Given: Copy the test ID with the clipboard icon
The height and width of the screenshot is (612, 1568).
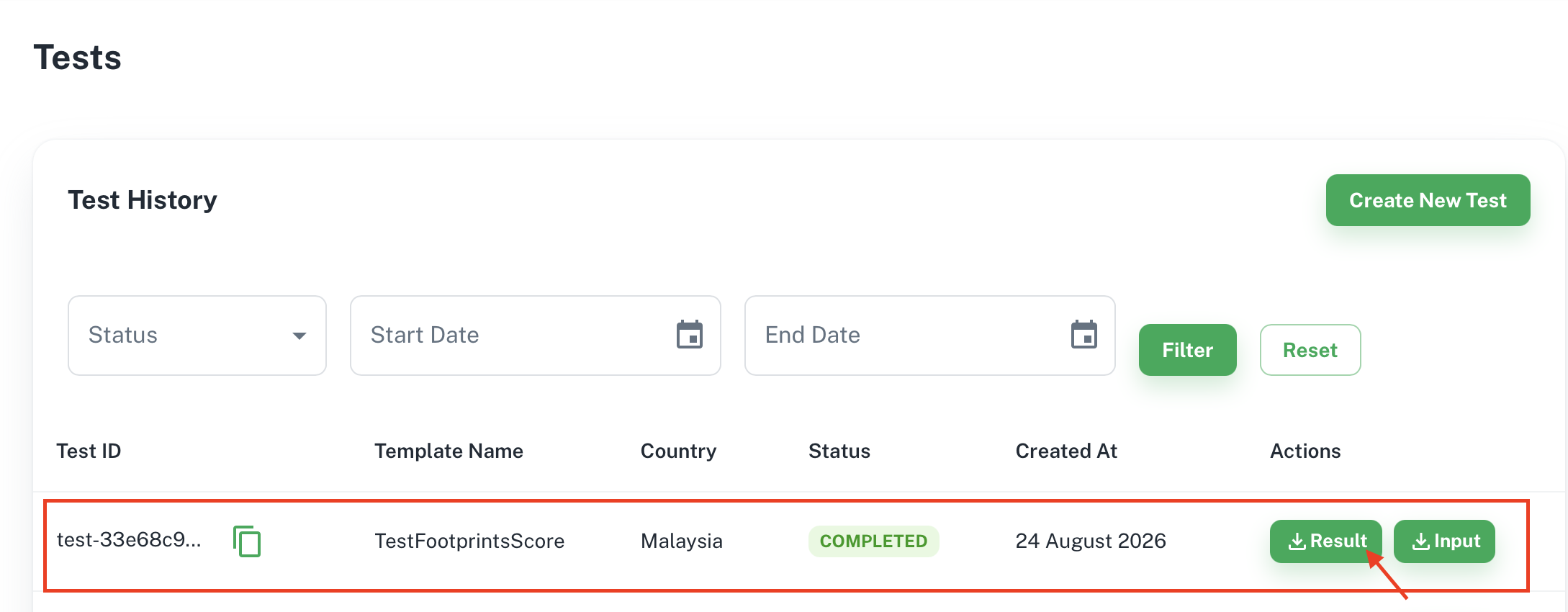Looking at the screenshot, I should pyautogui.click(x=247, y=541).
